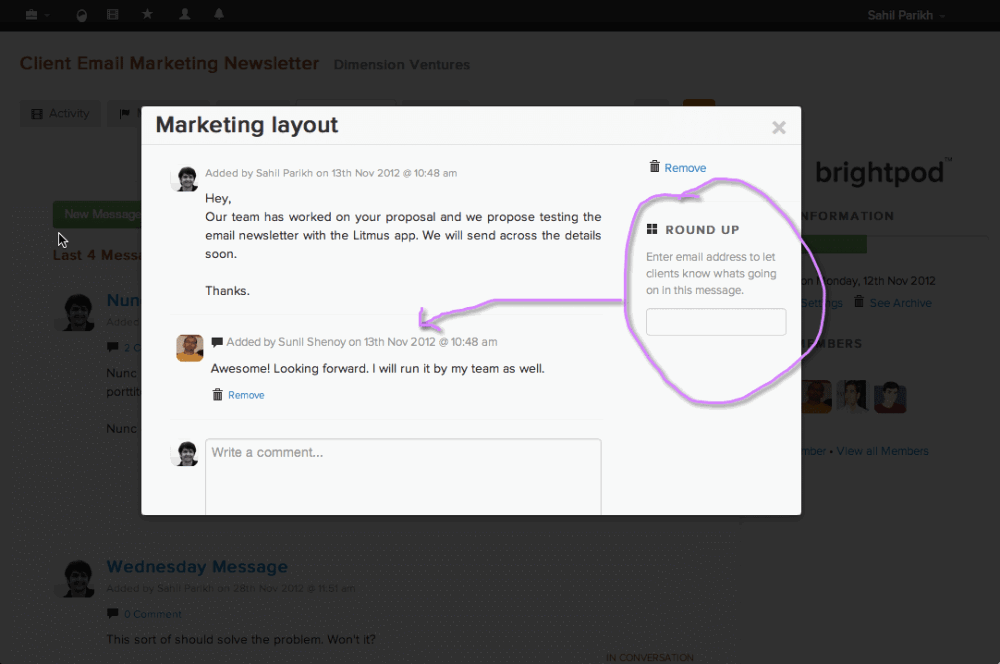The height and width of the screenshot is (664, 1000).
Task: Click the red-shirt member avatar in sidebar
Action: 890,397
